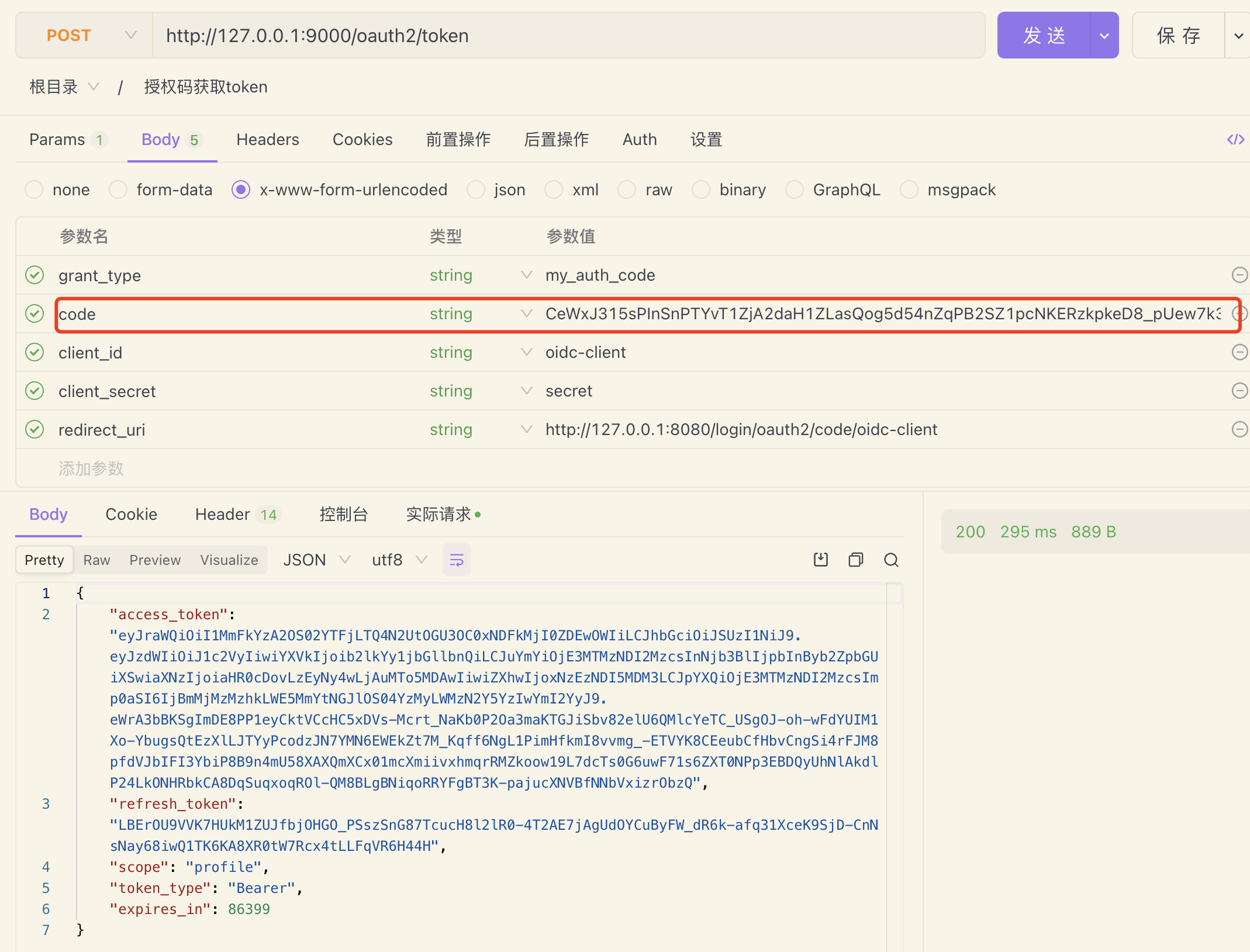
Task: Click the 授权码获取token request name
Action: point(206,87)
